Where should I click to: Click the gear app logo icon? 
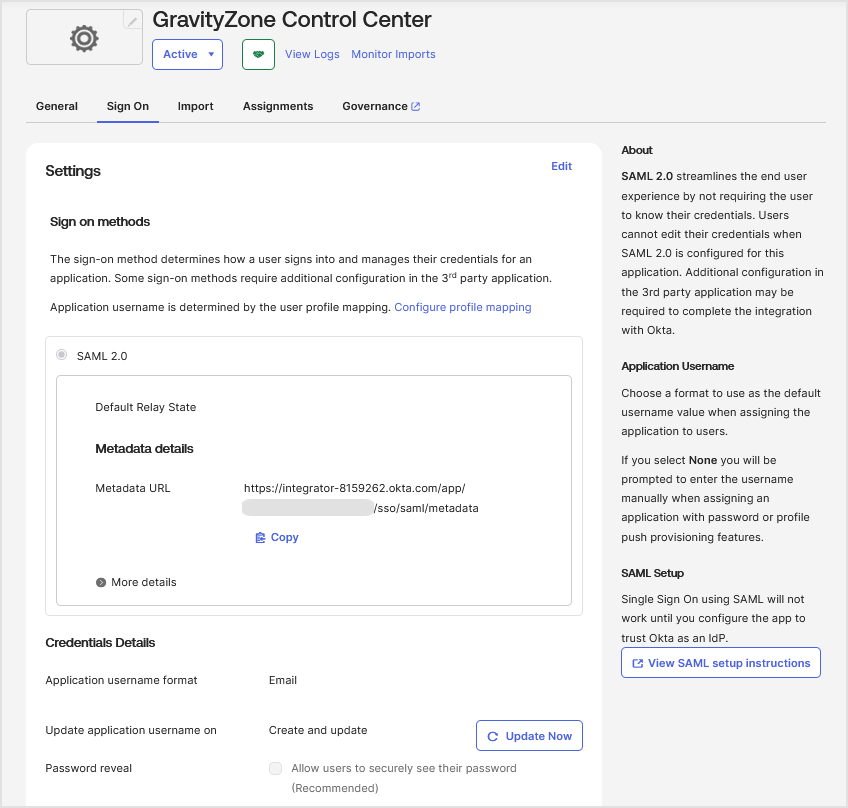(x=84, y=38)
